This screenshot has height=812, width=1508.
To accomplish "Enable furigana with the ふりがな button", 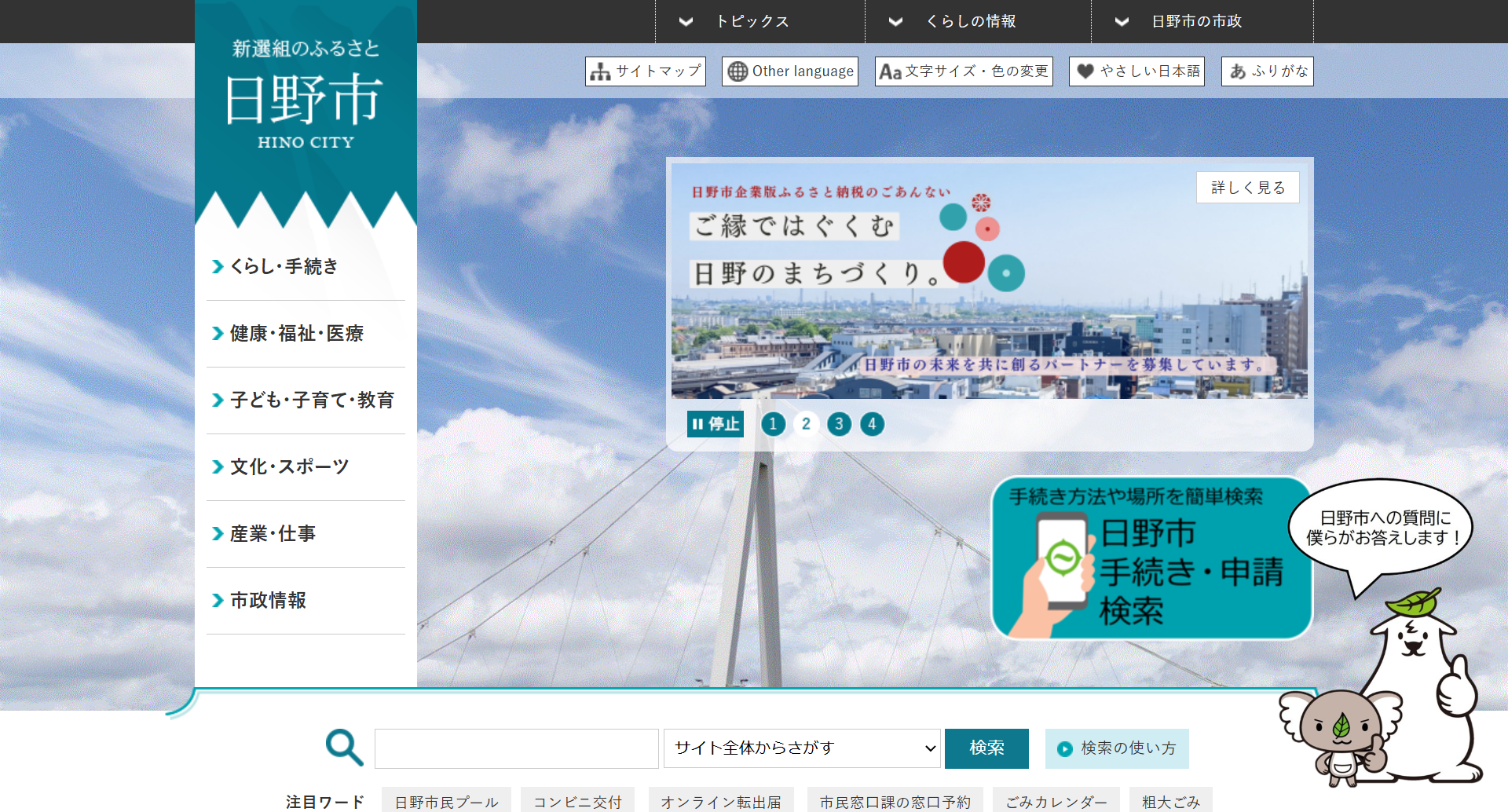I will pos(1267,71).
